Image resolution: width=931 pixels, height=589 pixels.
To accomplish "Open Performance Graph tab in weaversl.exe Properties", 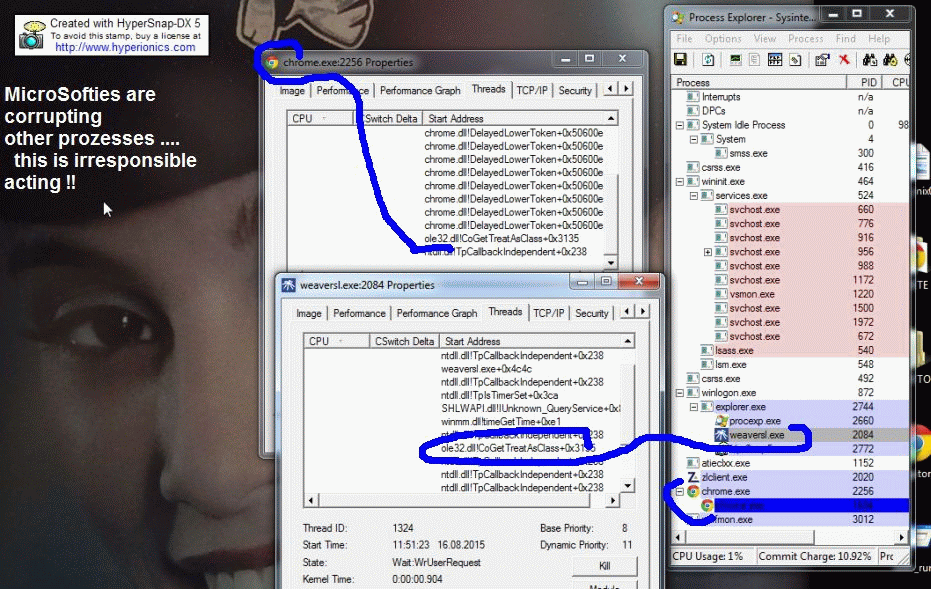I will pos(436,314).
